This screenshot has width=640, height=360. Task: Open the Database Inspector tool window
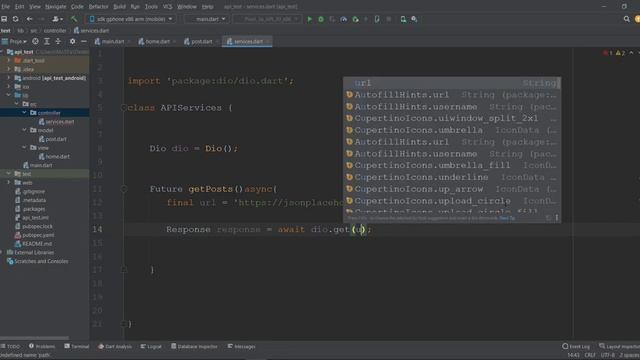tap(194, 346)
